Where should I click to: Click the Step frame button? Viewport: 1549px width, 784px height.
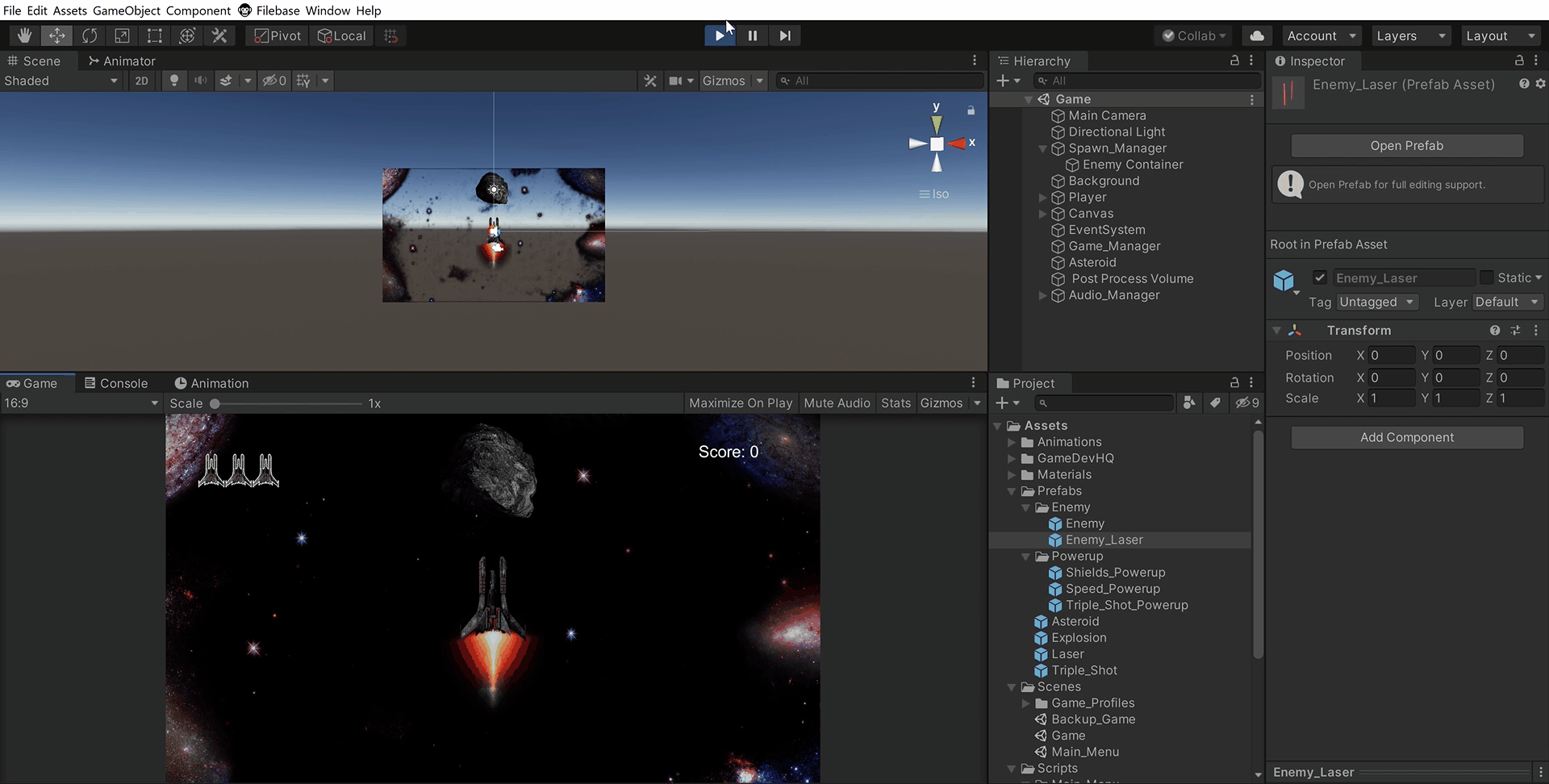pos(785,35)
